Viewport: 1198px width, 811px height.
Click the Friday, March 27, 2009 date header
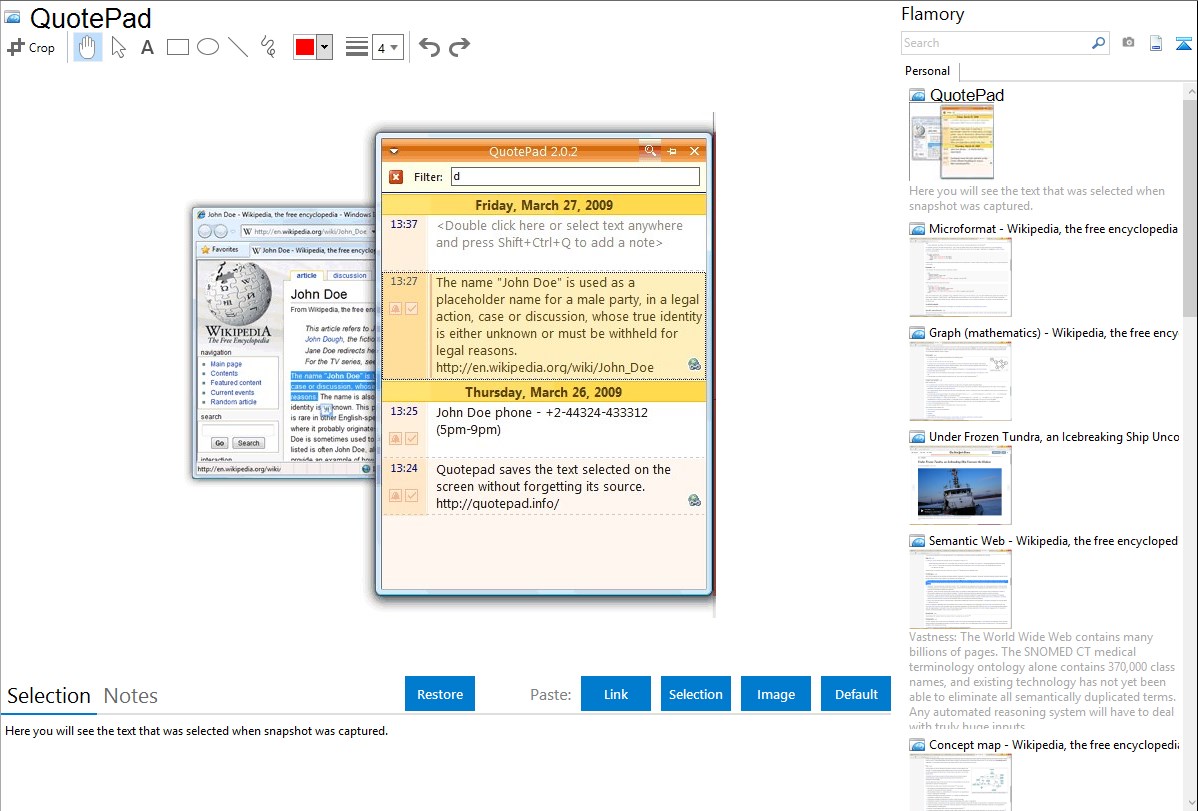(544, 205)
